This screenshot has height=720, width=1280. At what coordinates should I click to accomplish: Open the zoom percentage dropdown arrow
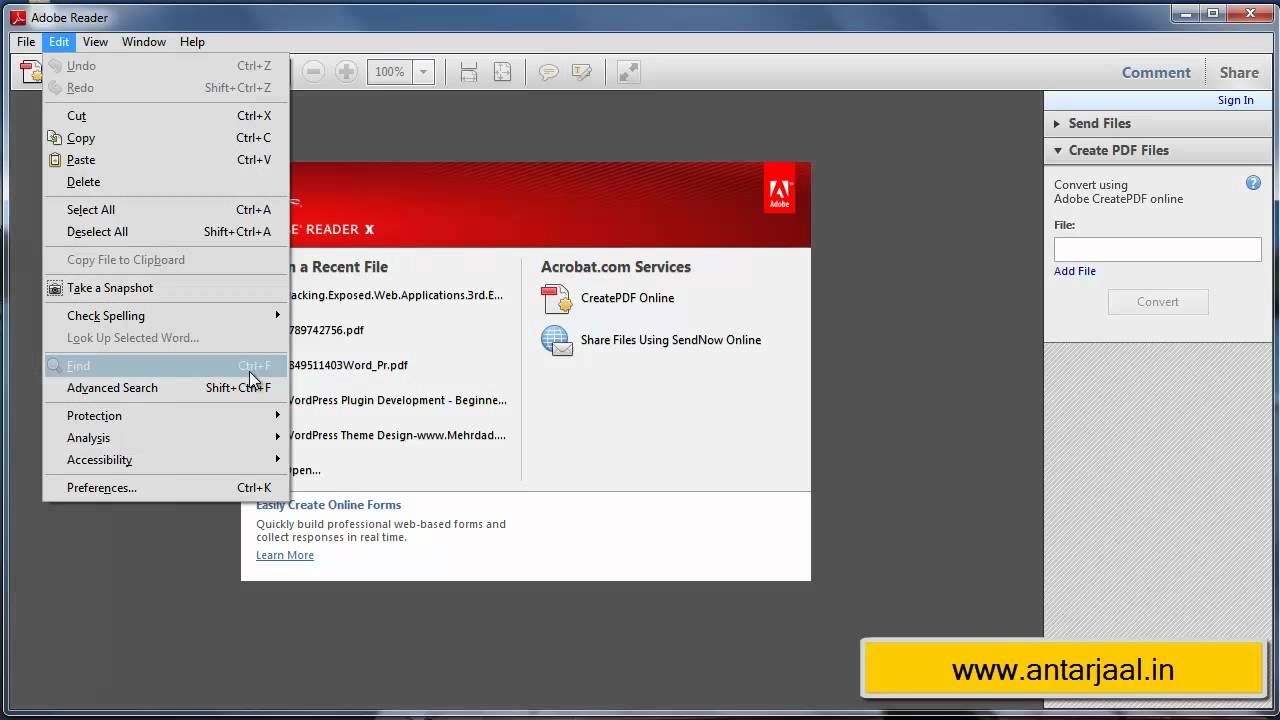(424, 72)
